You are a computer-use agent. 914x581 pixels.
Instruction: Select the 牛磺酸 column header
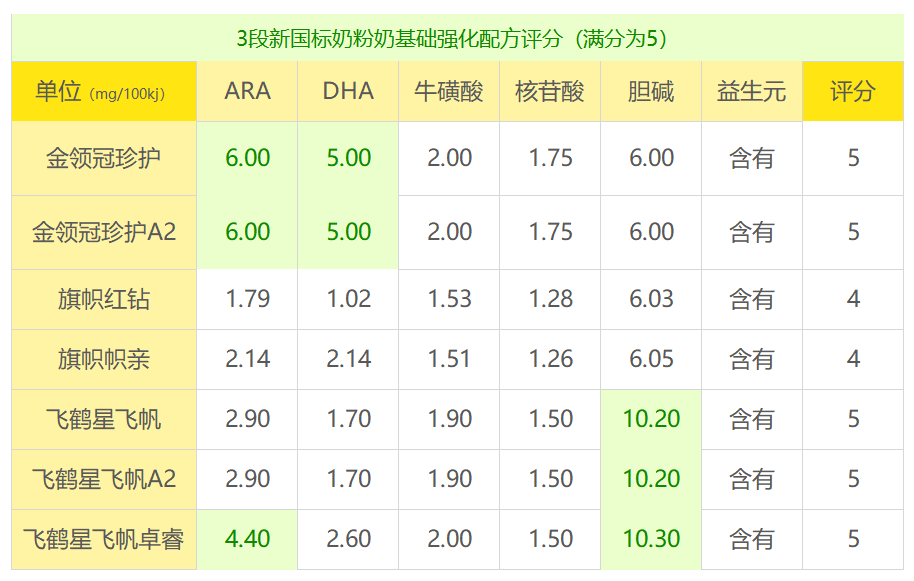tap(449, 92)
